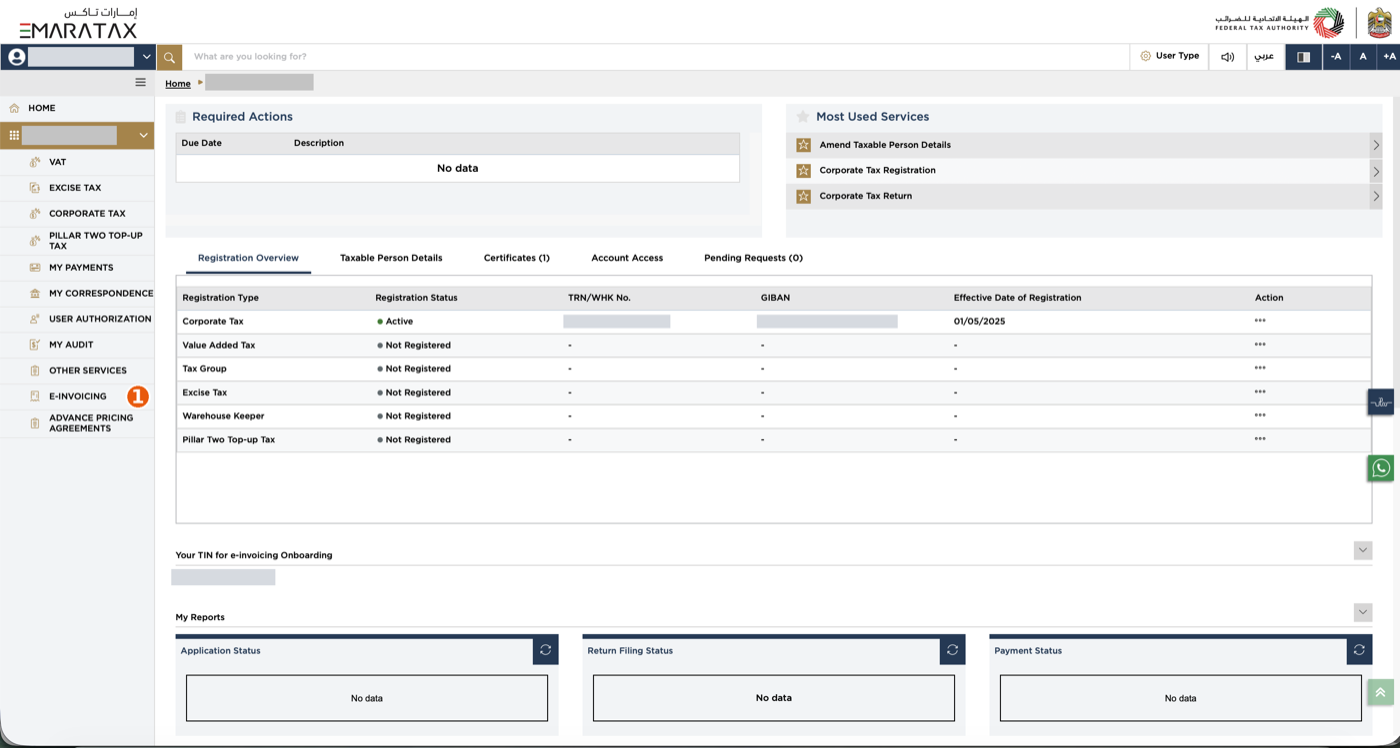This screenshot has height=748, width=1400.
Task: Open WhatsApp chat floating icon
Action: coord(1381,468)
